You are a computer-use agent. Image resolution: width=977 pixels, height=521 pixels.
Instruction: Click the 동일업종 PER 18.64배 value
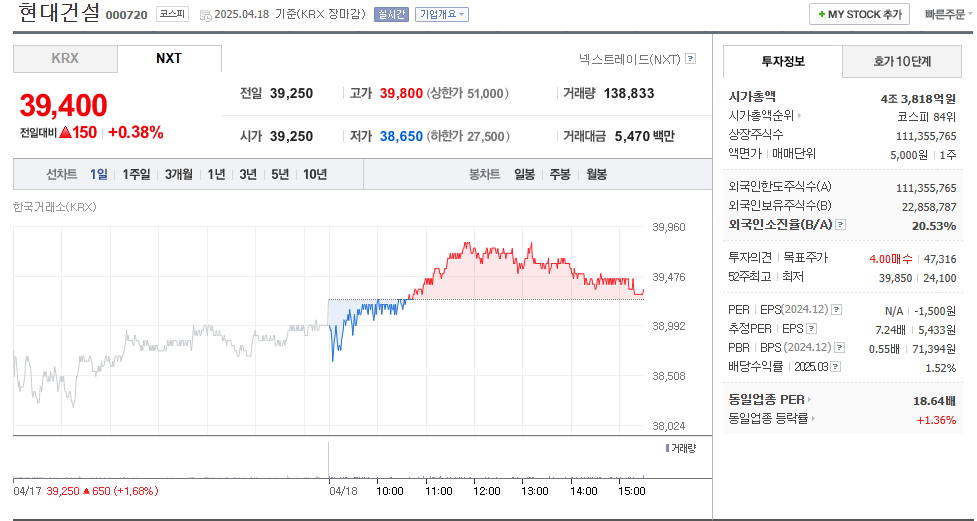(x=934, y=400)
